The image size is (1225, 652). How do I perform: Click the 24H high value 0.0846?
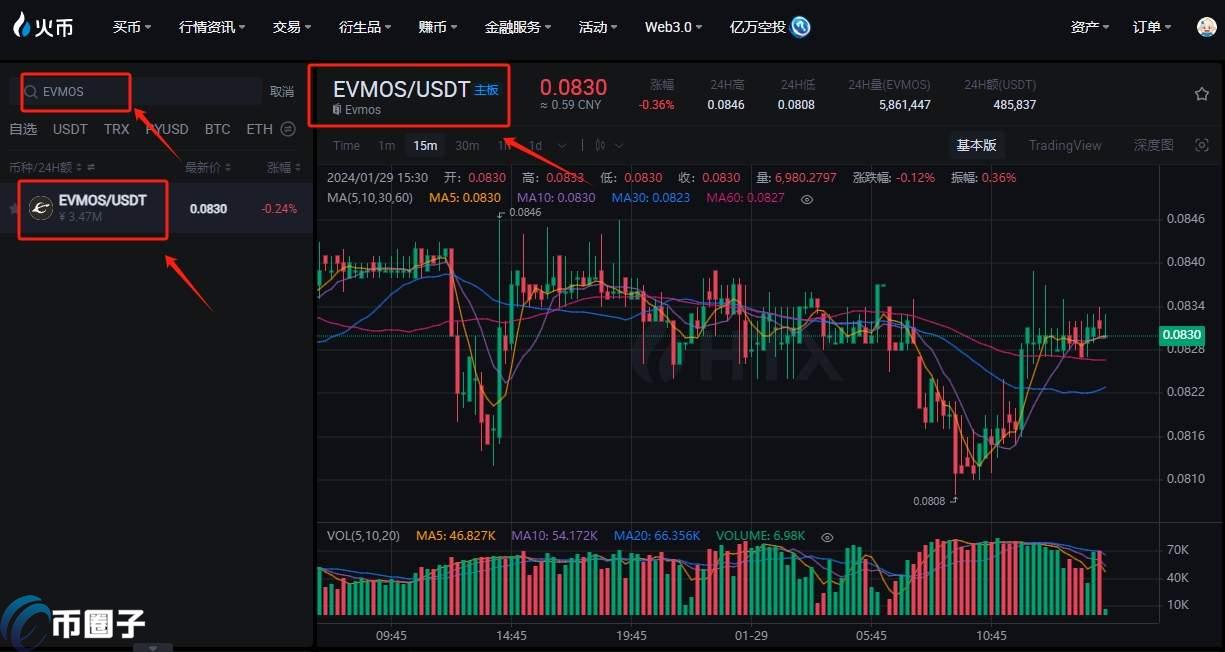(x=726, y=104)
